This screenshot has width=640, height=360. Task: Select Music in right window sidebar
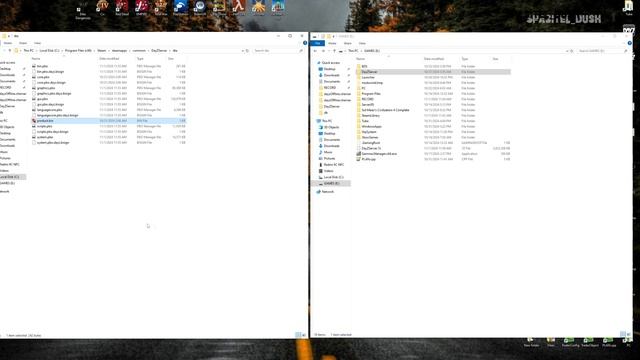click(328, 152)
